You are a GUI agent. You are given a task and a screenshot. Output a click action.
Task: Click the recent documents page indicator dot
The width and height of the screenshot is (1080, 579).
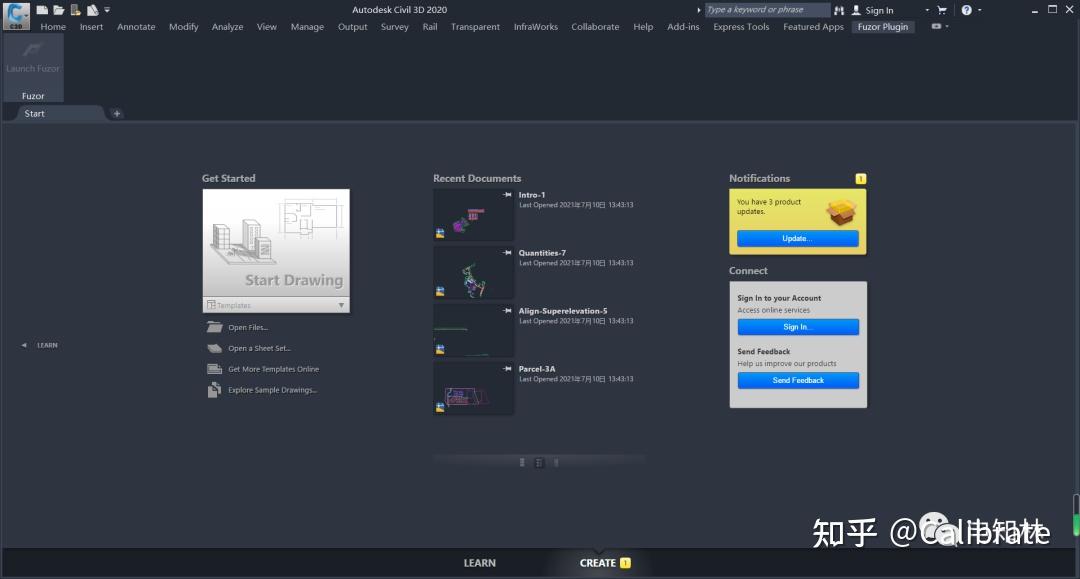[558, 462]
